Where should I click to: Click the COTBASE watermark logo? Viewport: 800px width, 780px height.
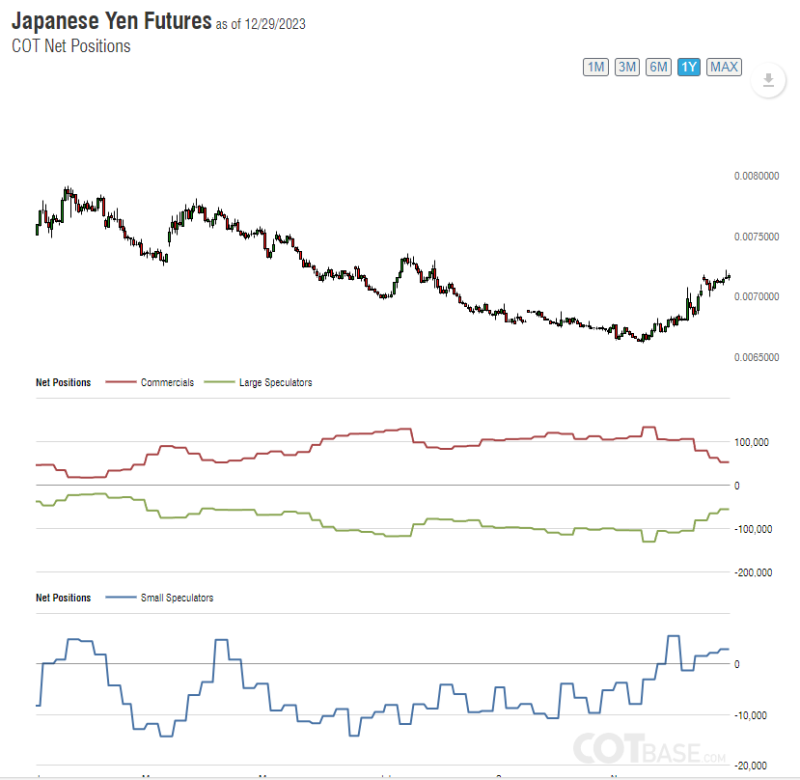tap(649, 747)
